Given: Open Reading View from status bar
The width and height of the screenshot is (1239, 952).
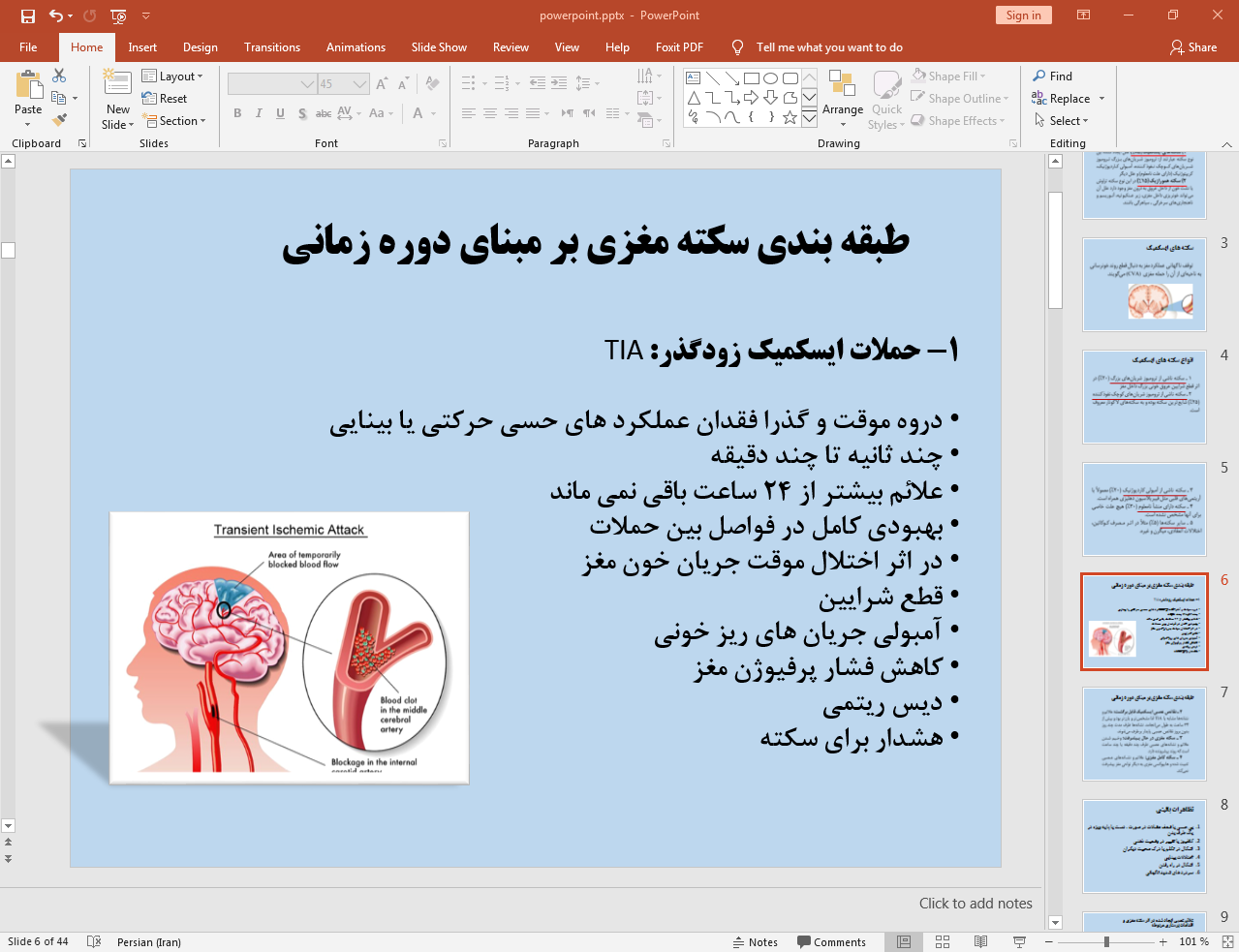Looking at the screenshot, I should [980, 941].
